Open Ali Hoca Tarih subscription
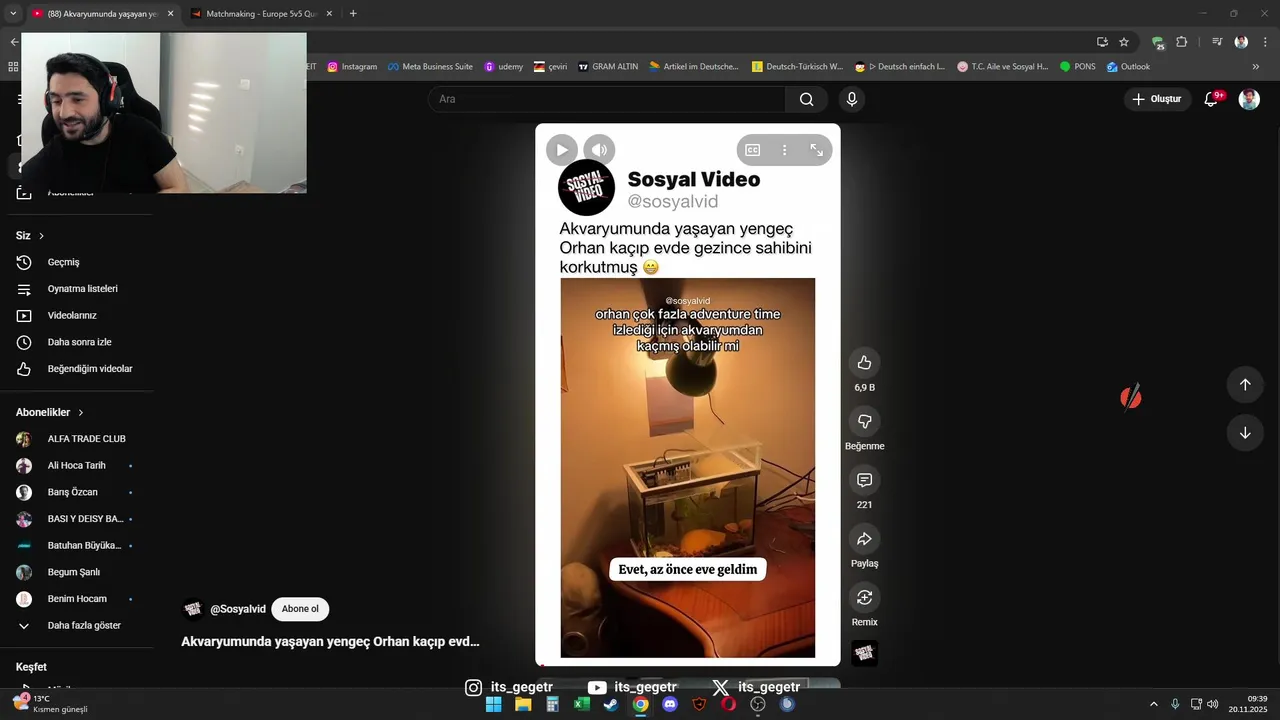Viewport: 1280px width, 720px height. 76,466
